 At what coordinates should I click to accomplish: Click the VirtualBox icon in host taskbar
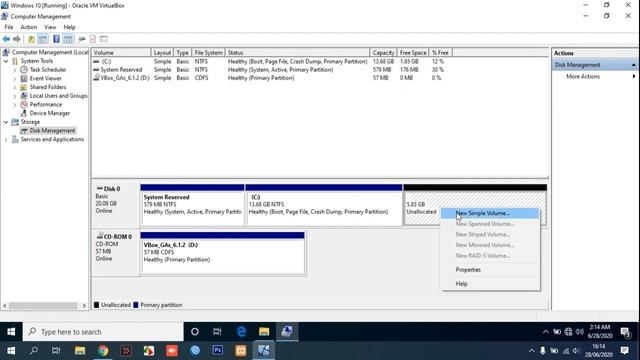(263, 351)
